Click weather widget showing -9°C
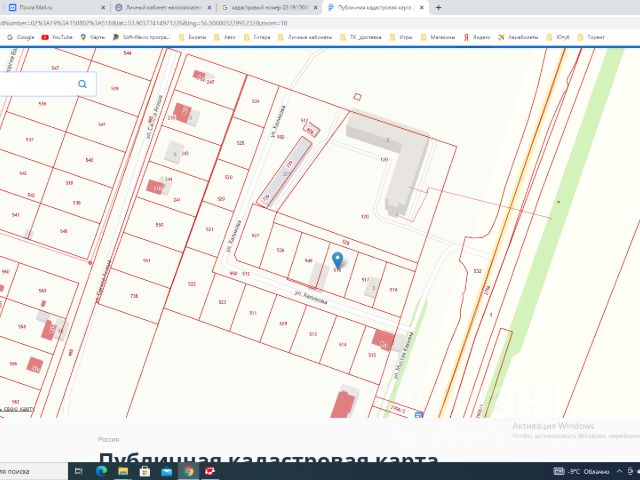 click(589, 471)
